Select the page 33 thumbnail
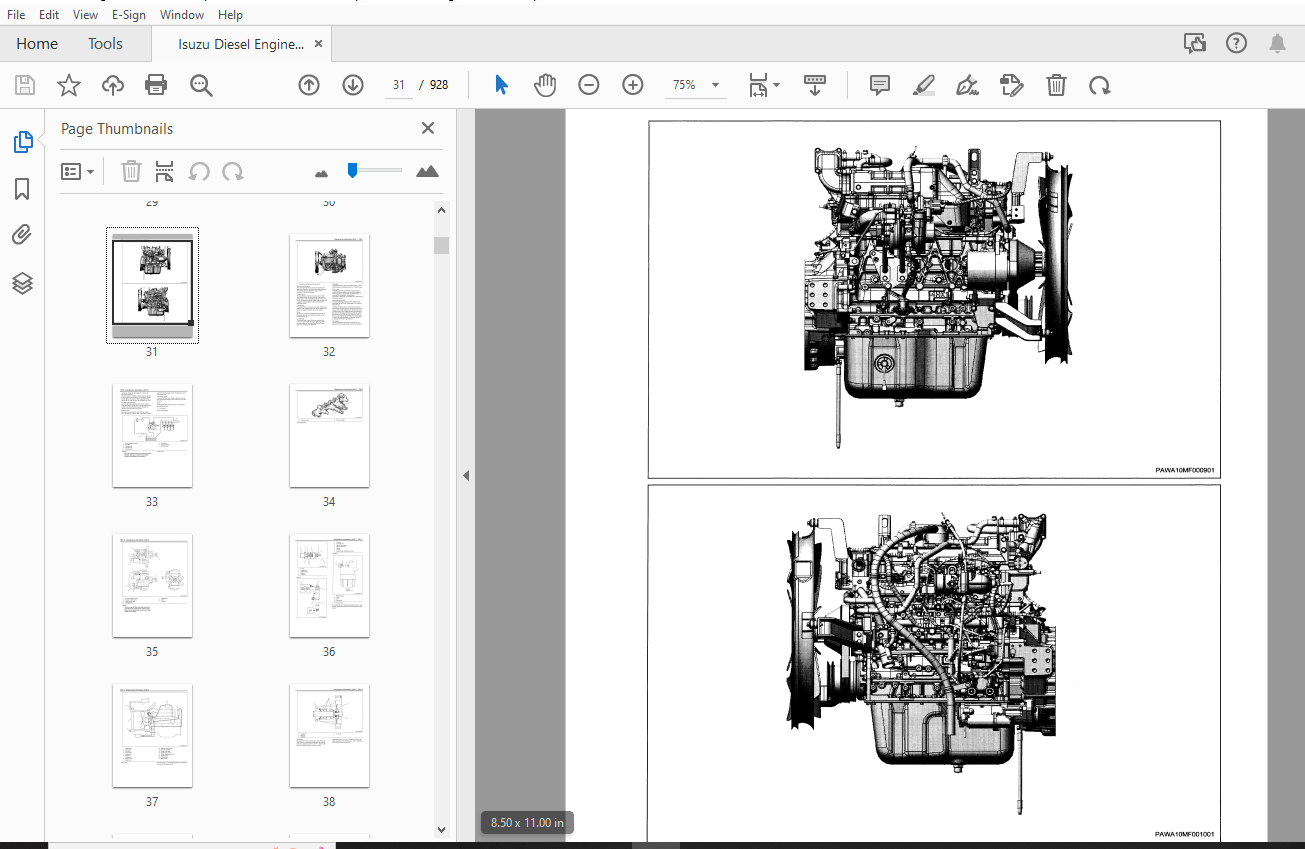This screenshot has height=849, width=1305. 152,435
